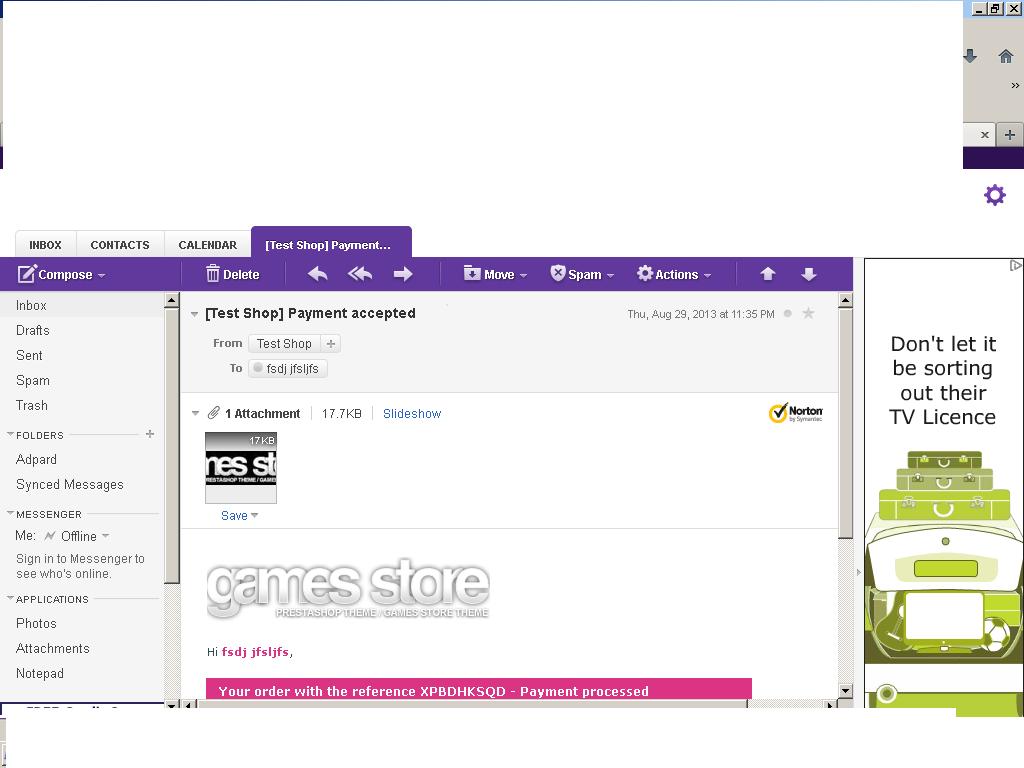Reply to the message with single arrow
This screenshot has width=1024, height=768.
pos(317,274)
